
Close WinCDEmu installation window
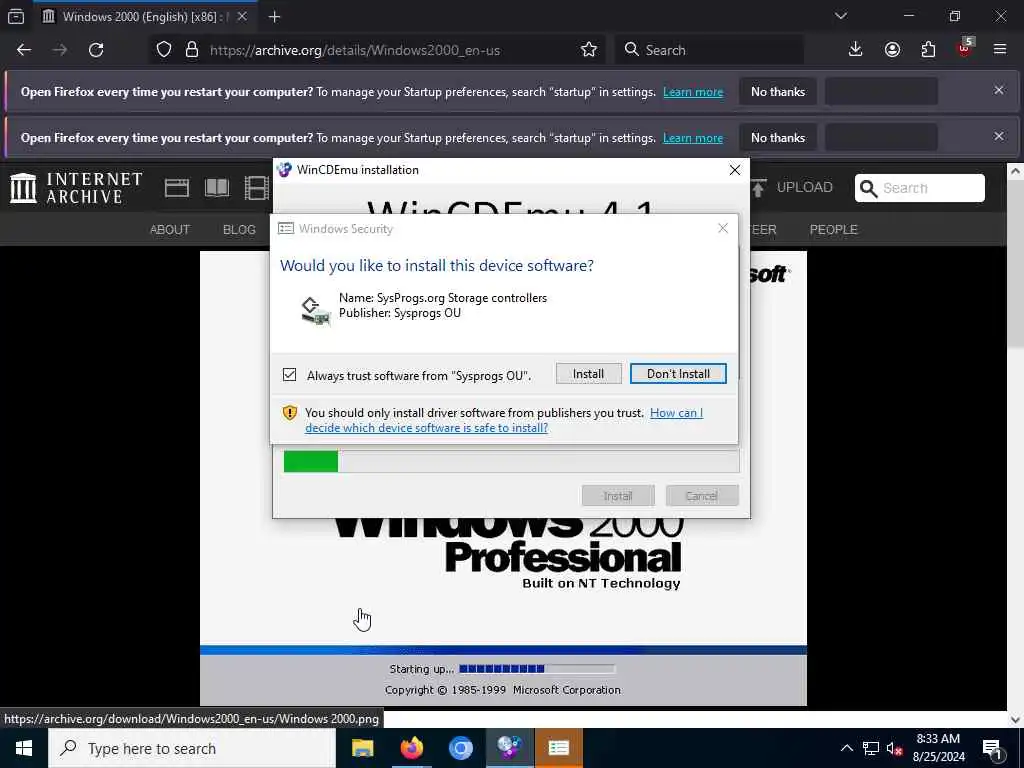tap(735, 170)
